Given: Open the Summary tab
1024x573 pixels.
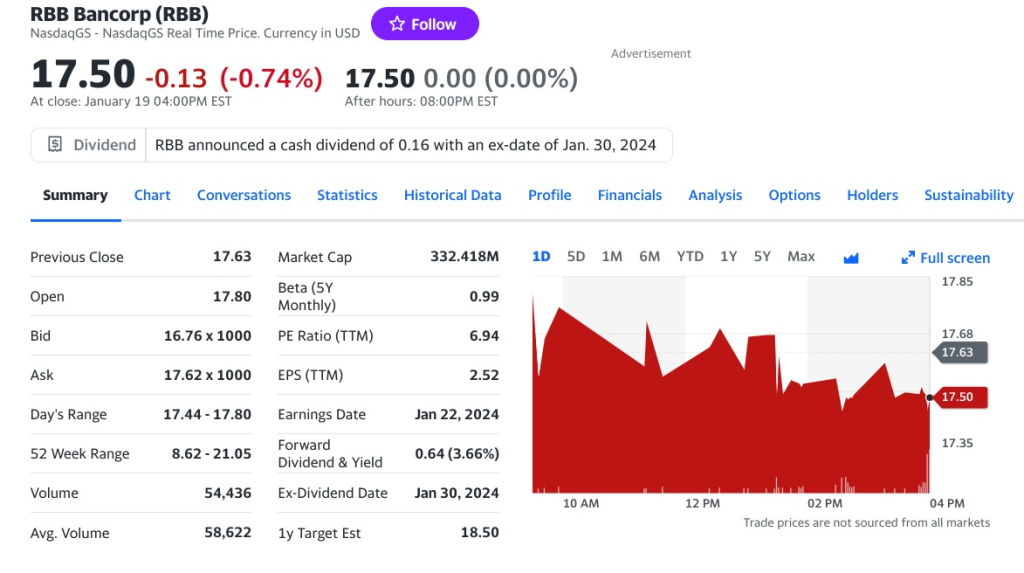Looking at the screenshot, I should (x=75, y=195).
